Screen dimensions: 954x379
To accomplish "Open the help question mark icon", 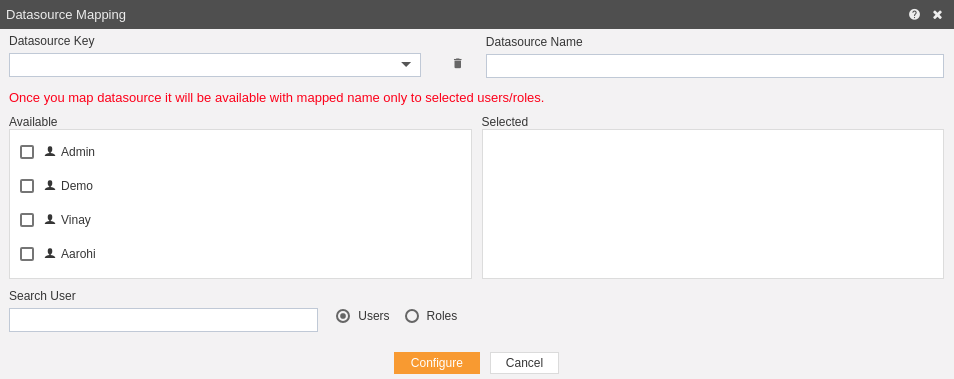I will (914, 15).
